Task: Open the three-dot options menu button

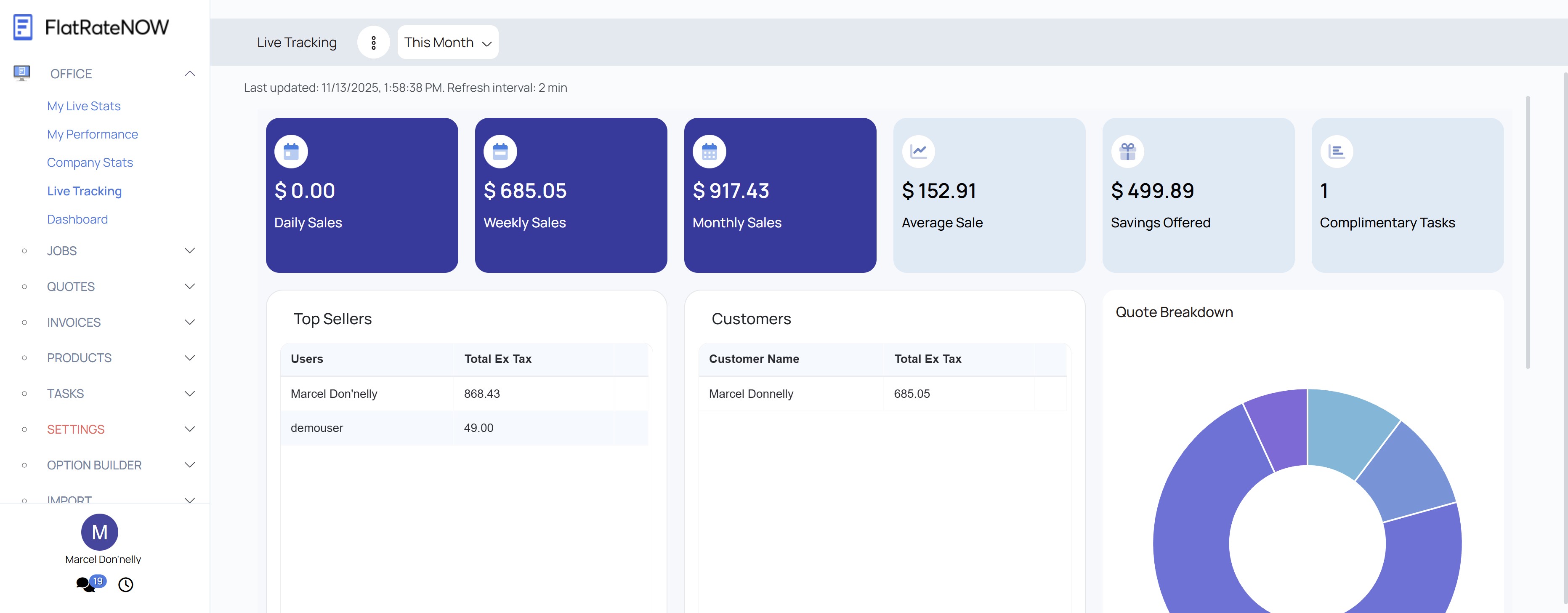Action: click(373, 42)
